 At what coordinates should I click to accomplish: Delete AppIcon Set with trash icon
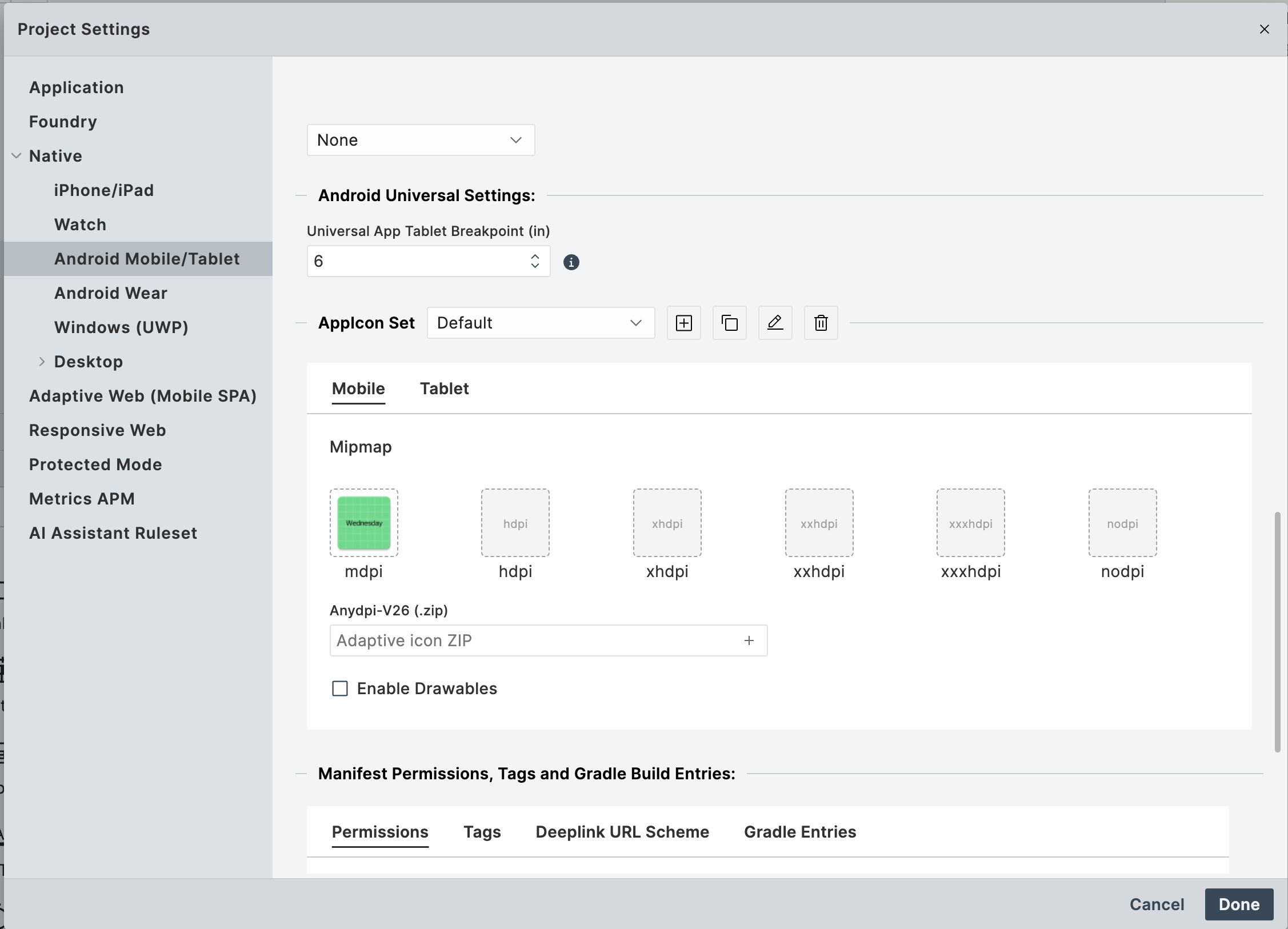[x=821, y=323]
